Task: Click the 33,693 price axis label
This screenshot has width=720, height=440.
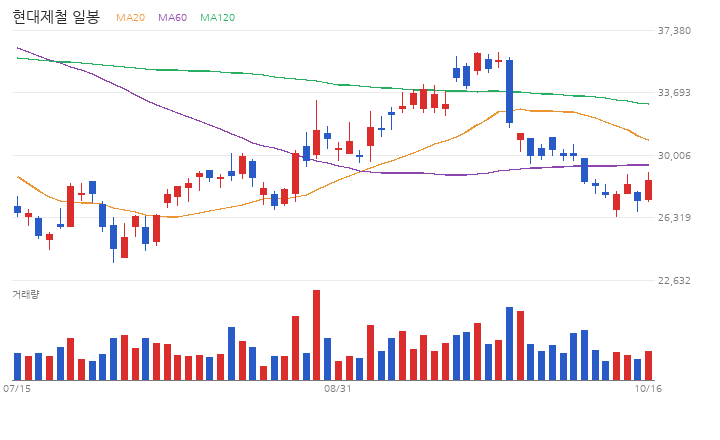Action: point(674,93)
